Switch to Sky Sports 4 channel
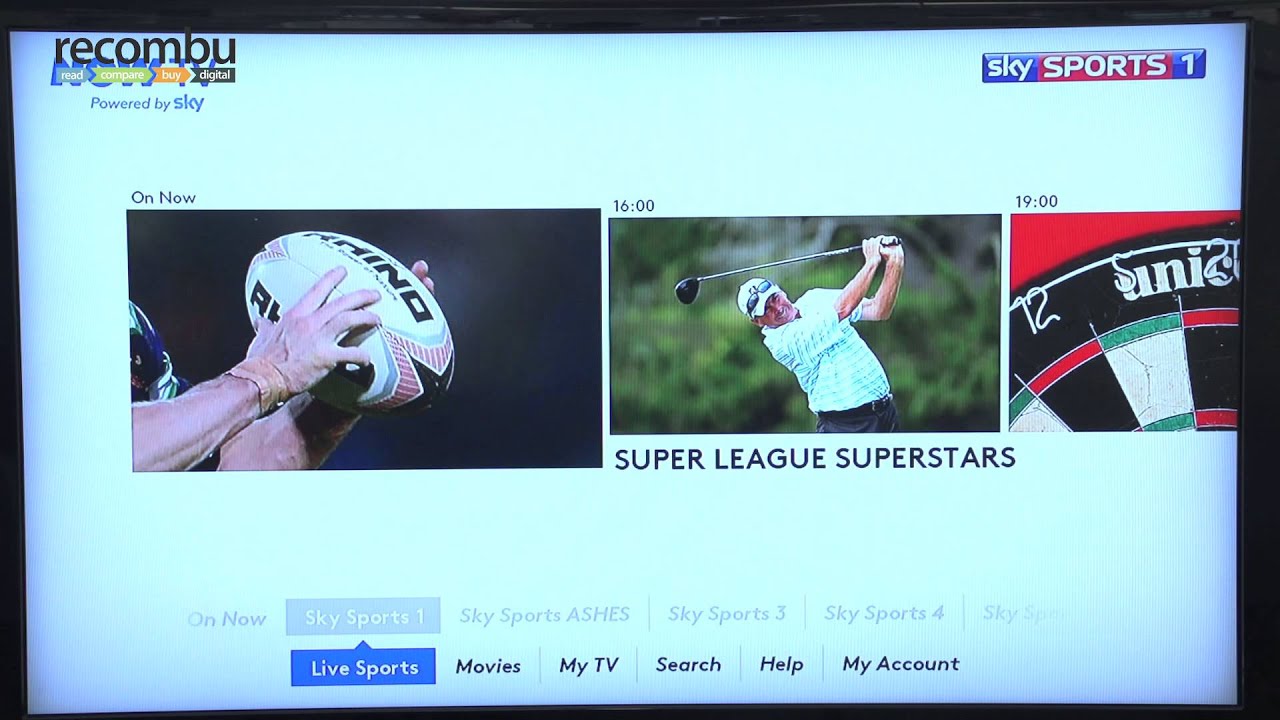The image size is (1280, 720). [x=884, y=613]
